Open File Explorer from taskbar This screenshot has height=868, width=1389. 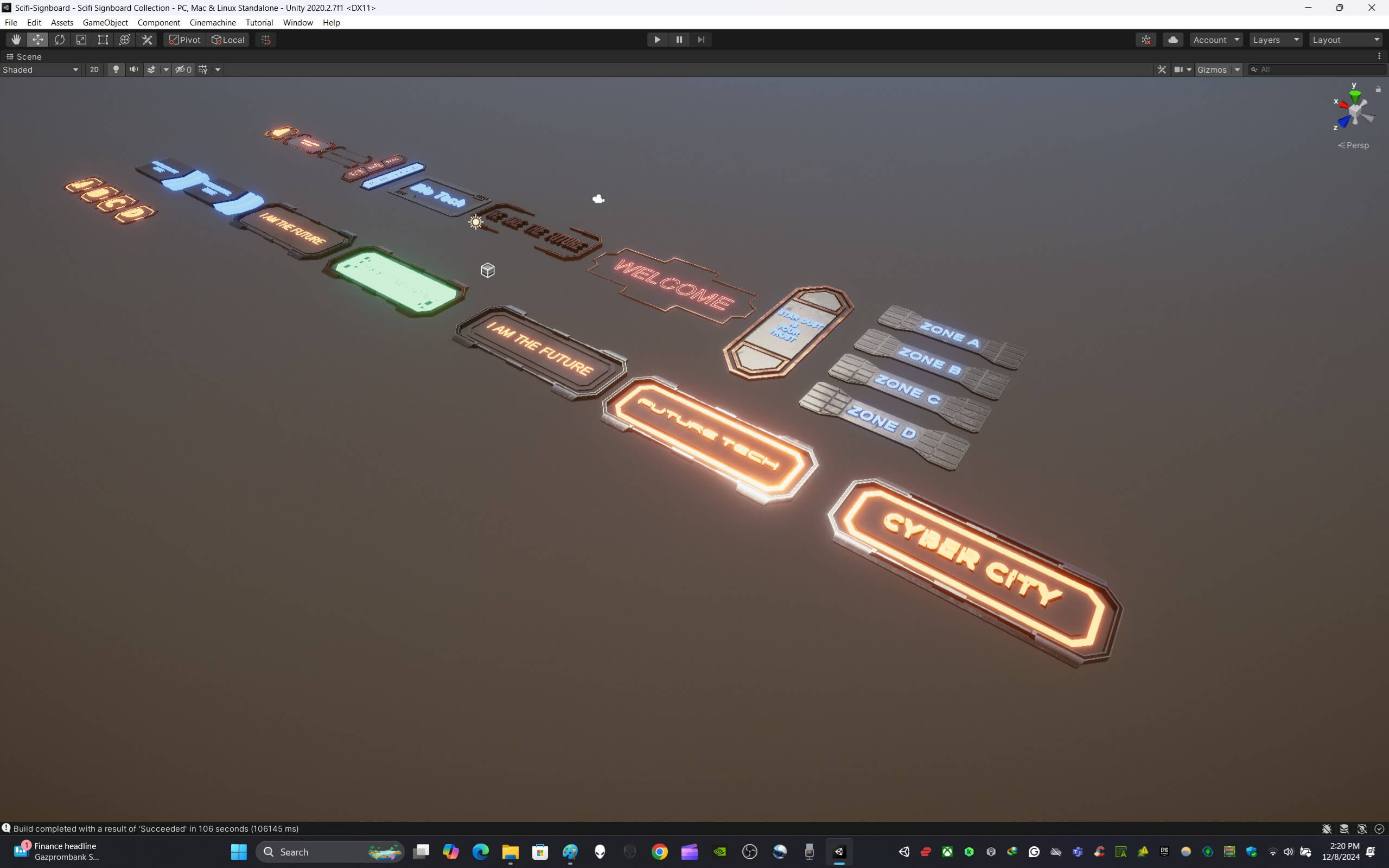click(x=510, y=851)
